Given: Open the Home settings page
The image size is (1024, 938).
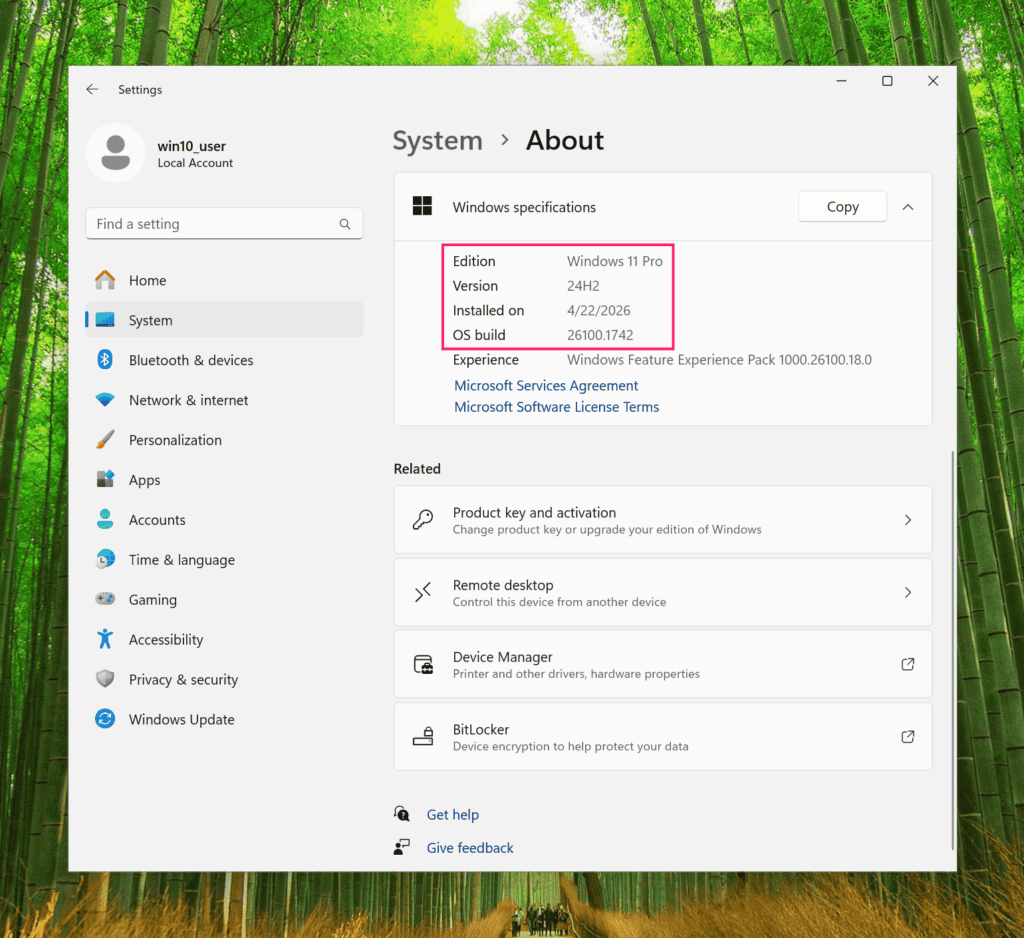Looking at the screenshot, I should (224, 280).
